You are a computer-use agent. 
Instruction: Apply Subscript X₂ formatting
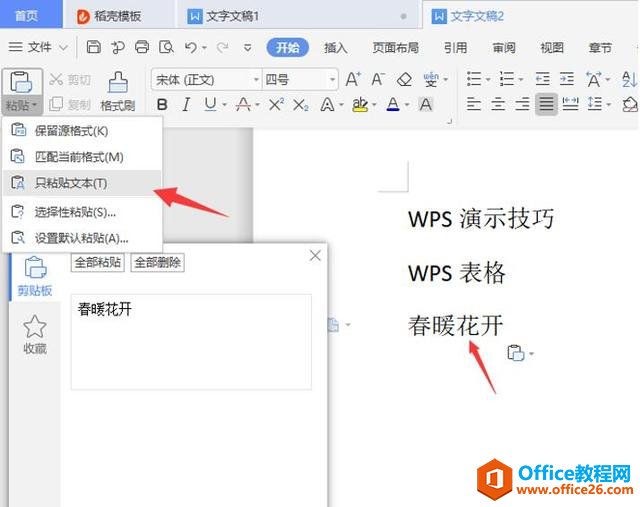(x=301, y=105)
